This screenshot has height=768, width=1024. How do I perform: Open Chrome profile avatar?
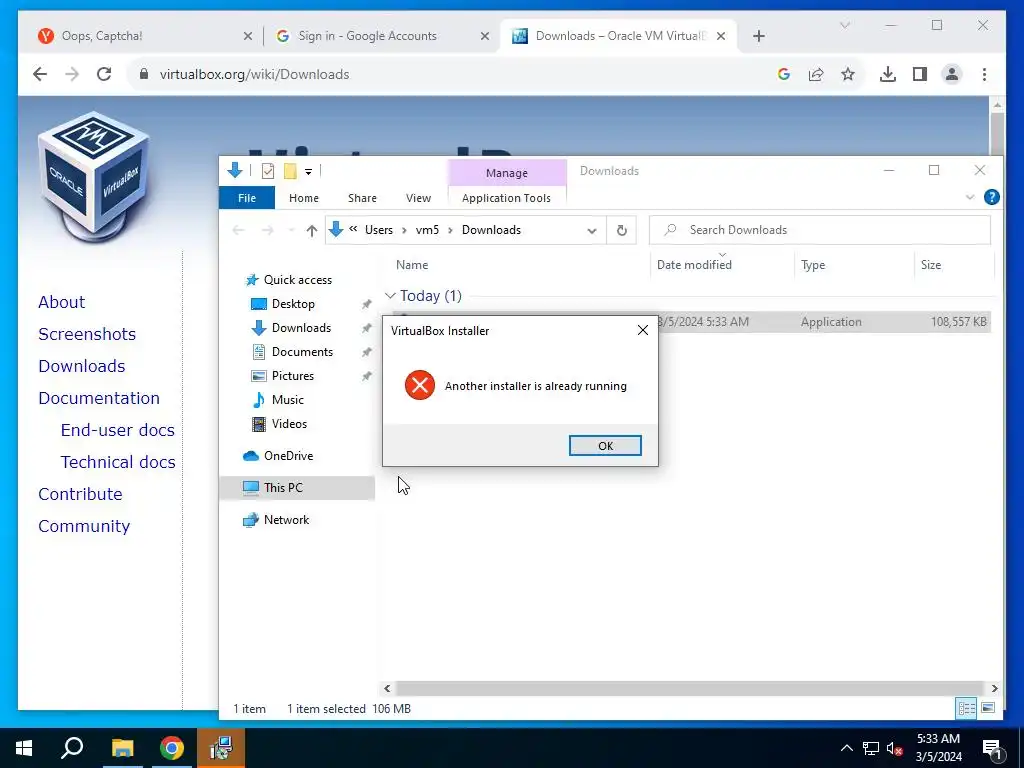coord(952,74)
